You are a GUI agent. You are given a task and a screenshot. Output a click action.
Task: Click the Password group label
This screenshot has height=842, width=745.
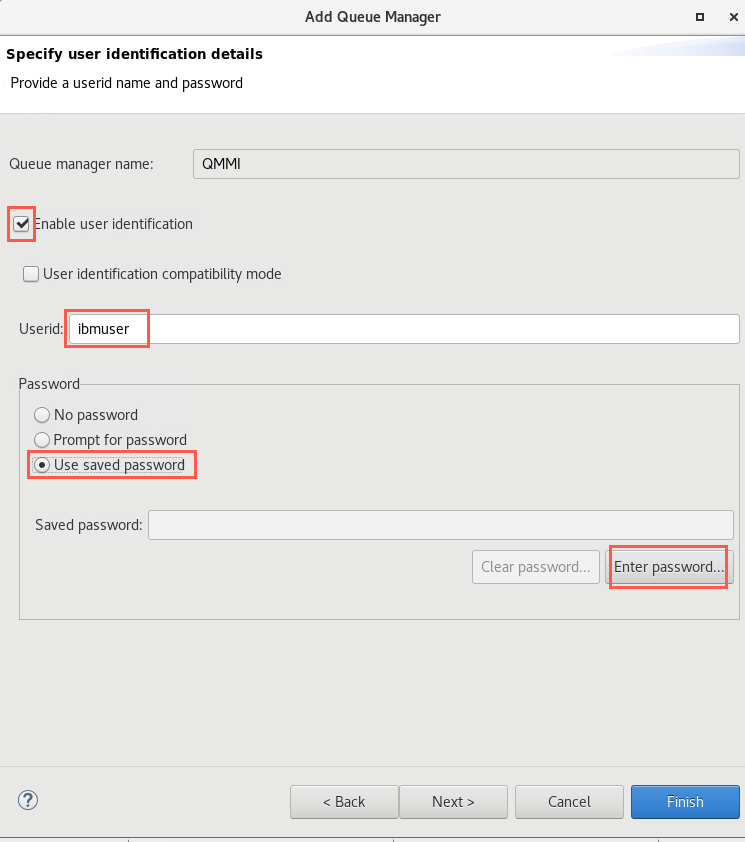coord(49,384)
